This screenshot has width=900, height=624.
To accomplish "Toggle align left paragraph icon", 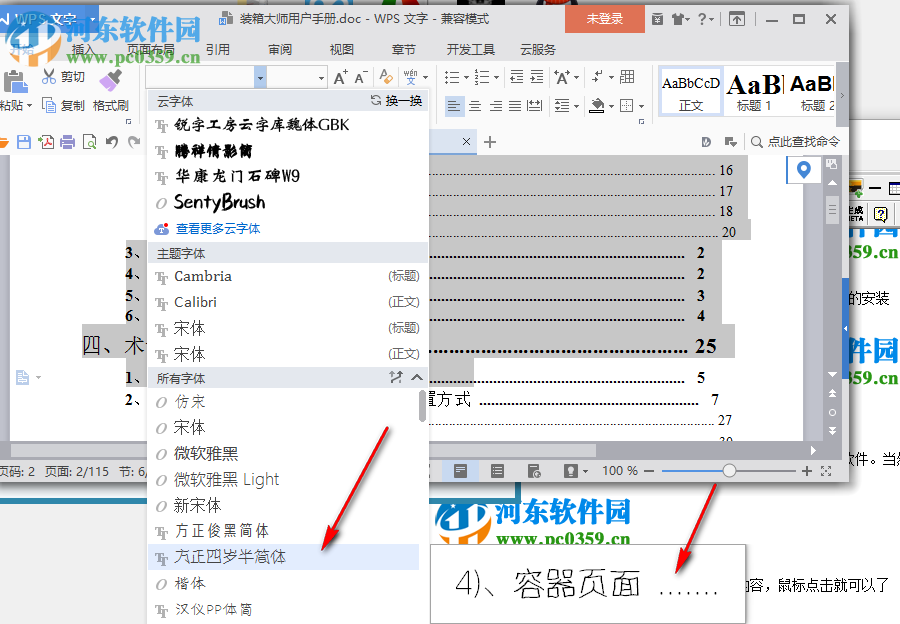I will click(x=454, y=106).
